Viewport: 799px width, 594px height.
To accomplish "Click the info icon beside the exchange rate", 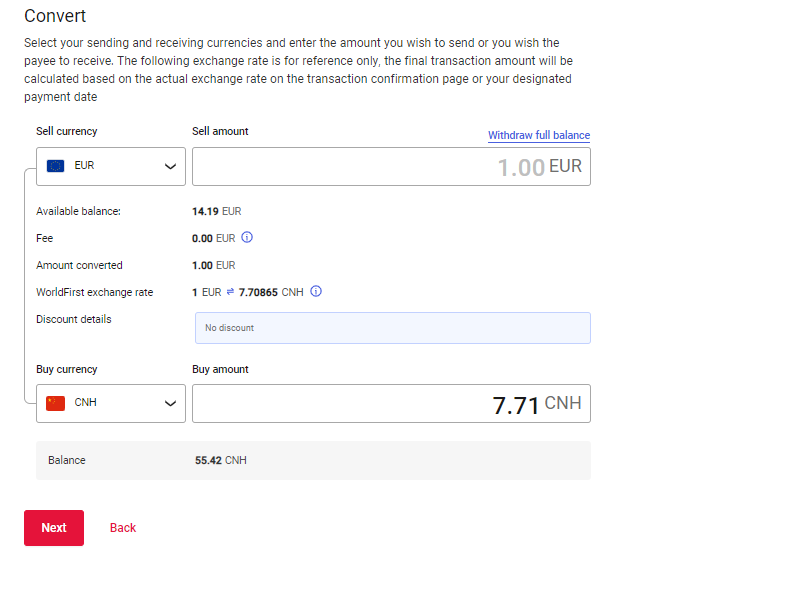I will pyautogui.click(x=316, y=292).
